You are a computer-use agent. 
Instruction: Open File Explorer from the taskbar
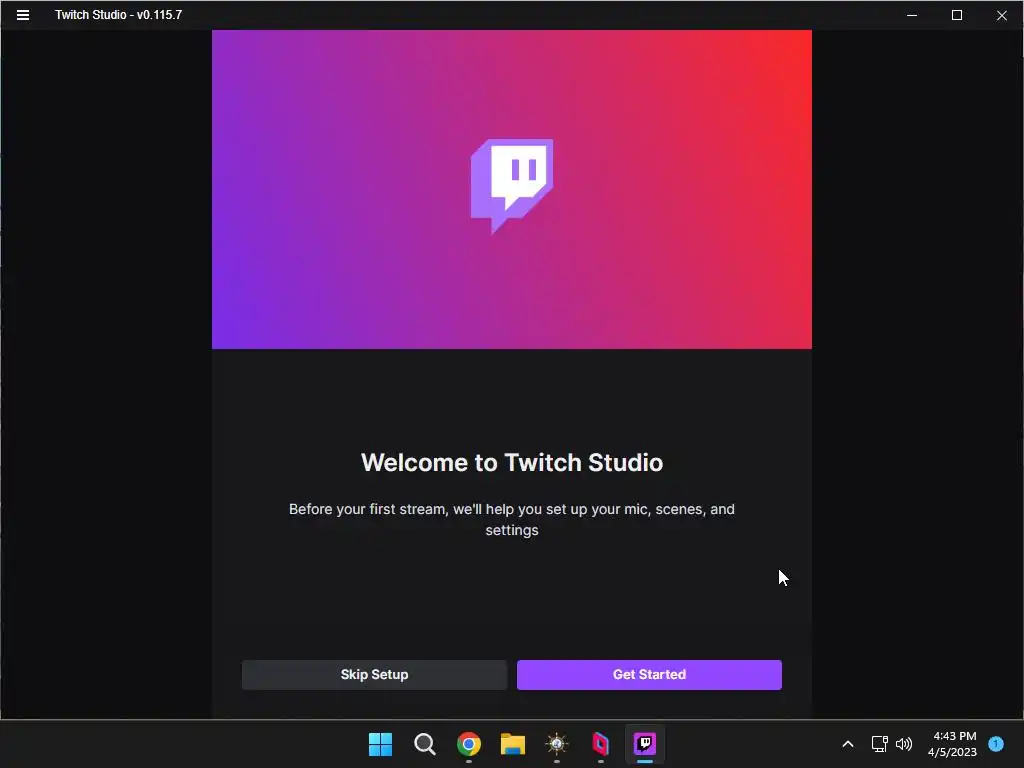coord(513,744)
